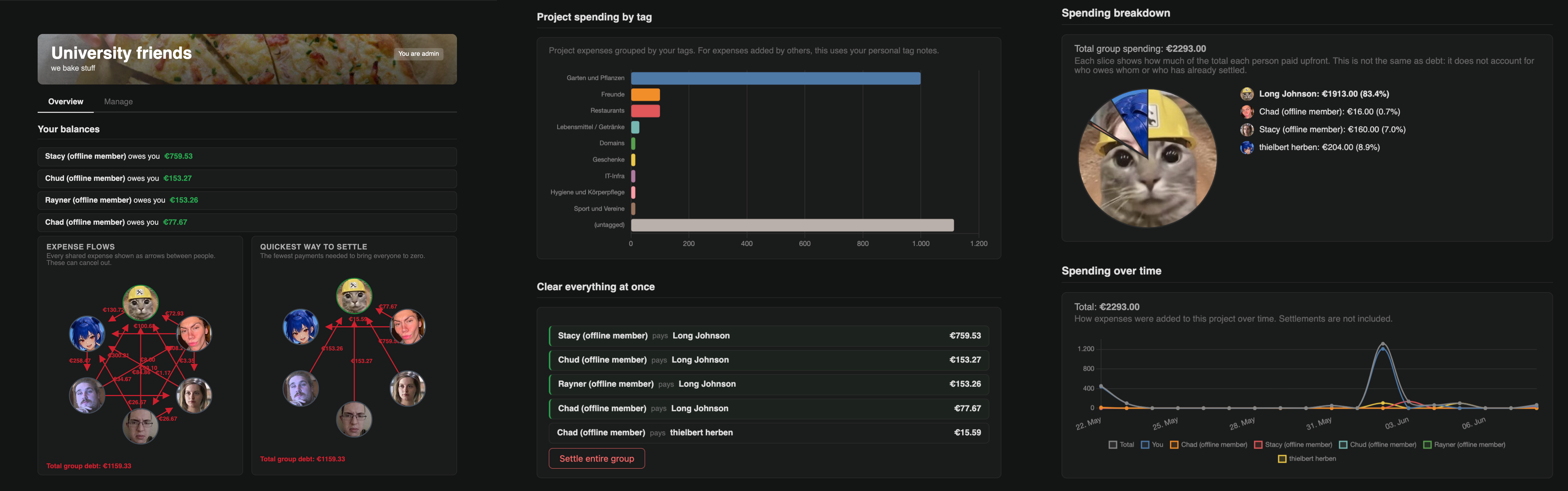Viewport: 1568px width, 491px height.
Task: Click the University friends group banner
Action: click(x=247, y=59)
